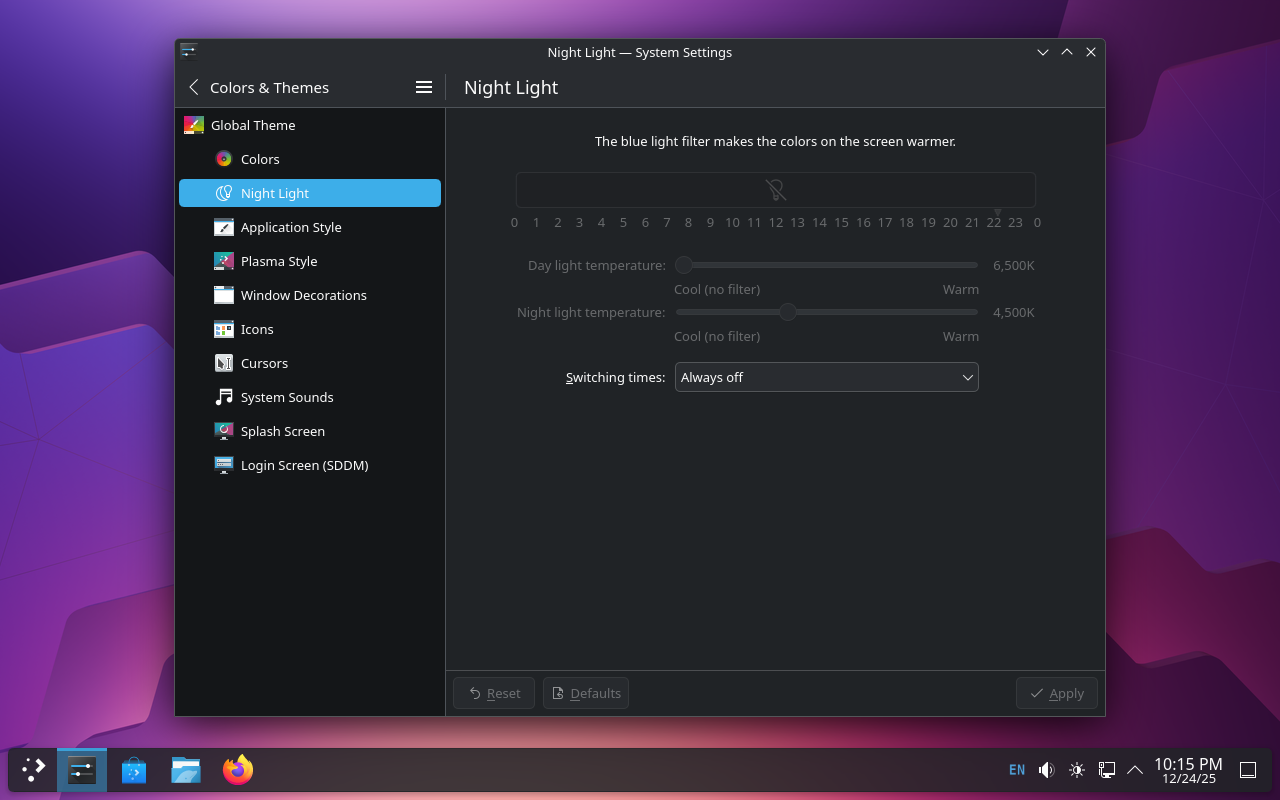The width and height of the screenshot is (1280, 800).
Task: Launch Firefox from the taskbar
Action: click(238, 770)
